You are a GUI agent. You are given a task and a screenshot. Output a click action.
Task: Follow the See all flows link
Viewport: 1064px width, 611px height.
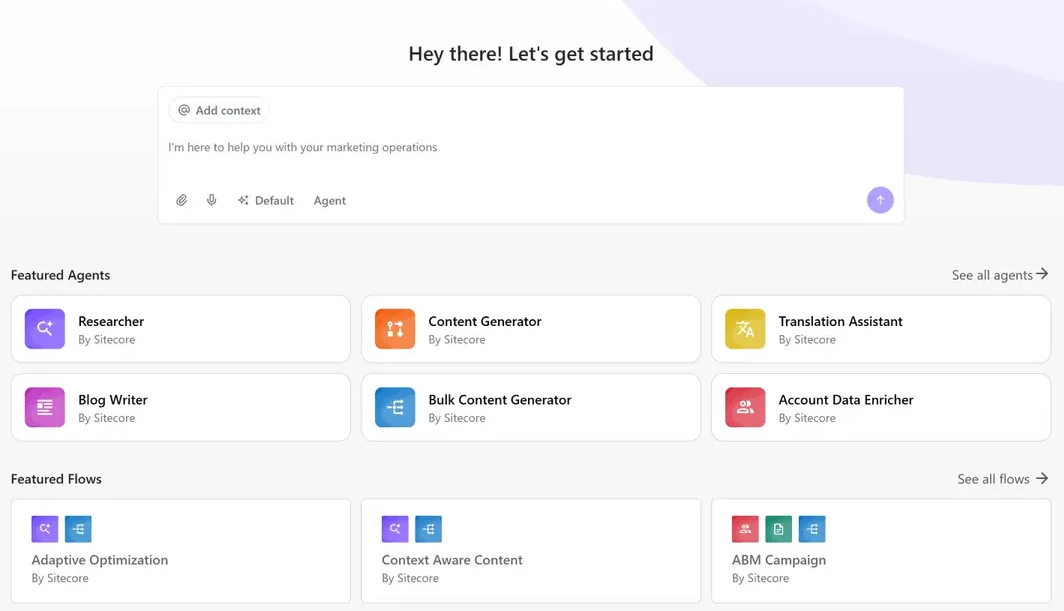(x=1001, y=478)
